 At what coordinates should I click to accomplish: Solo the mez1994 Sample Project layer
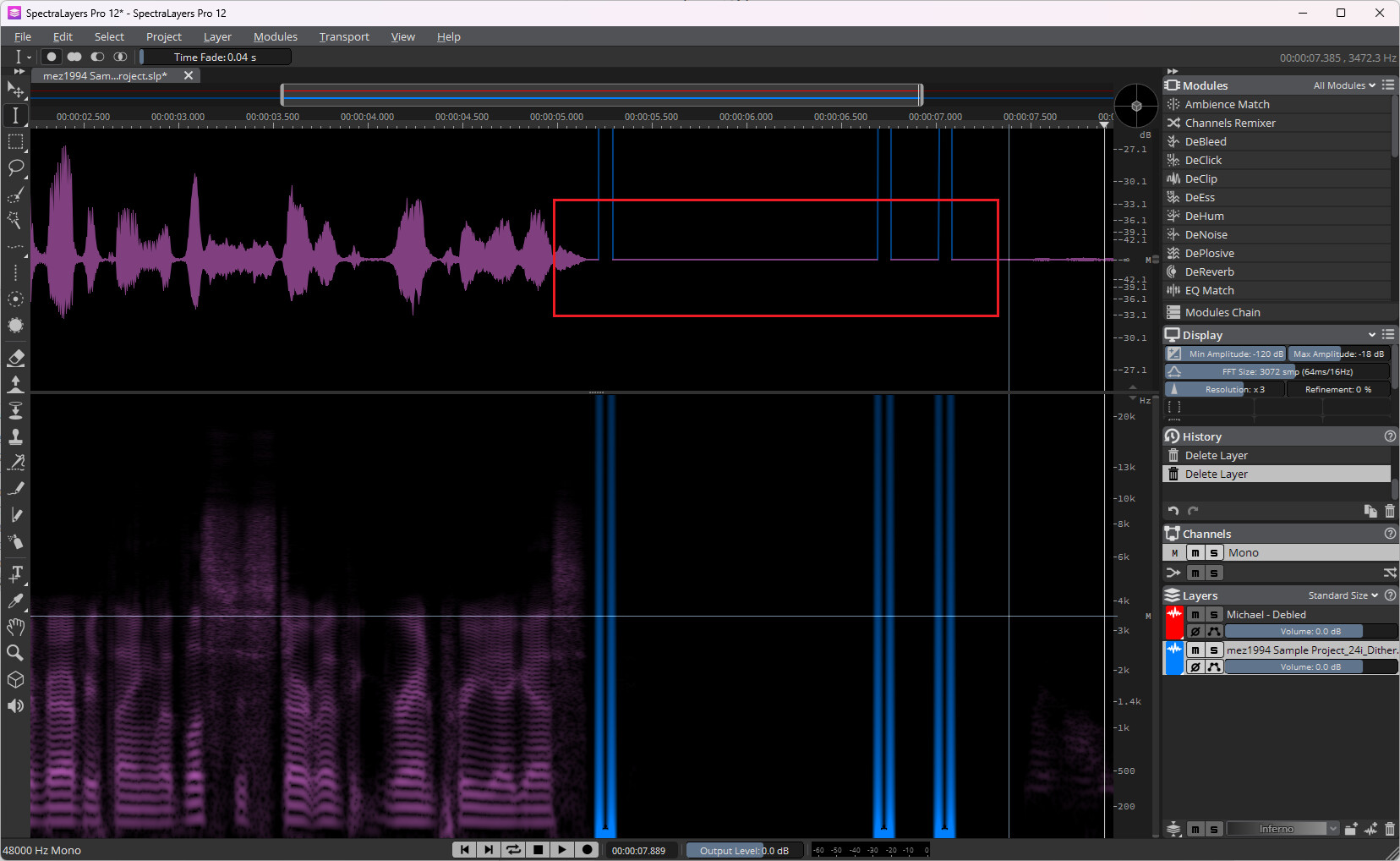1214,650
